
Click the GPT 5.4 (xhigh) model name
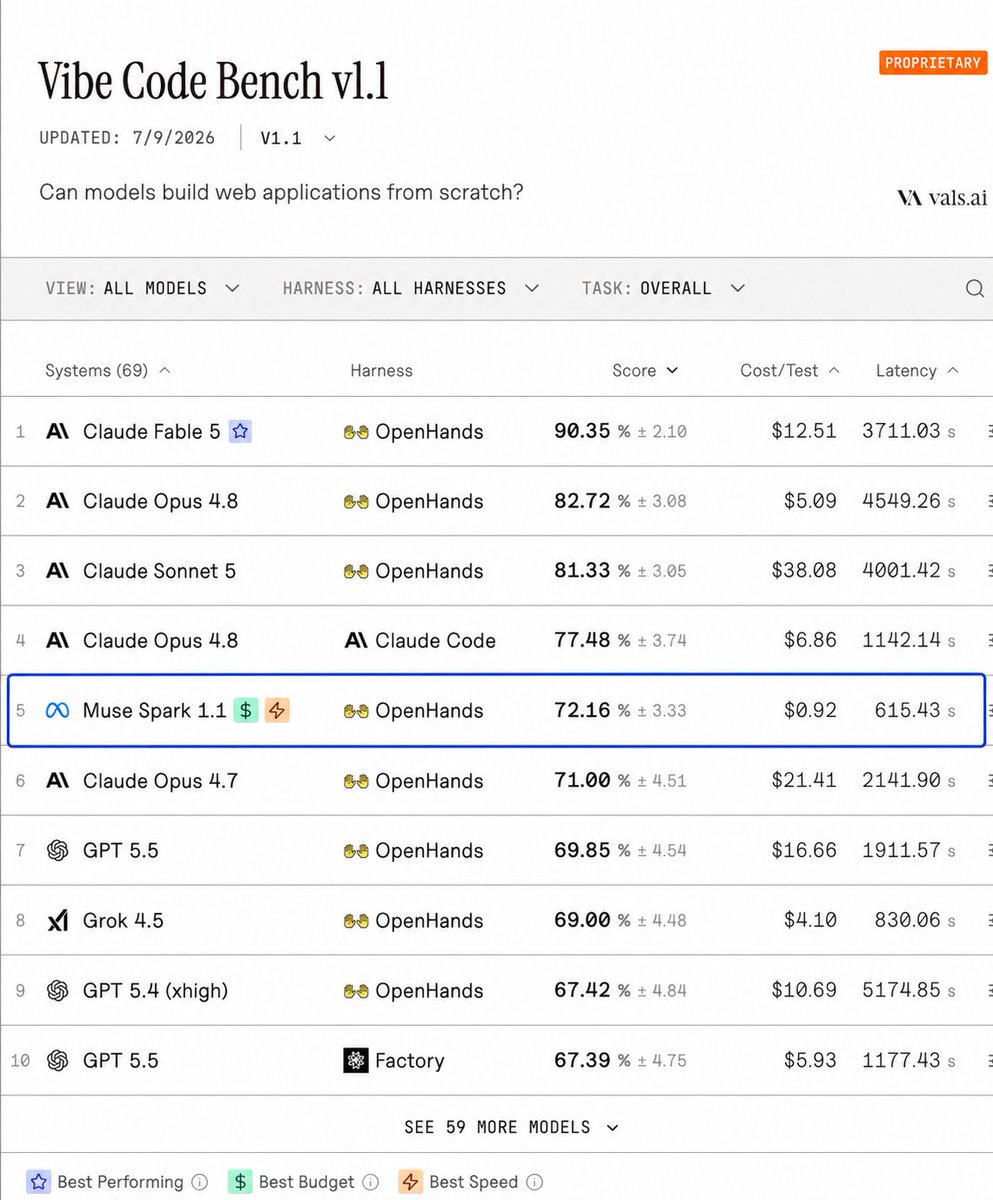tap(155, 991)
